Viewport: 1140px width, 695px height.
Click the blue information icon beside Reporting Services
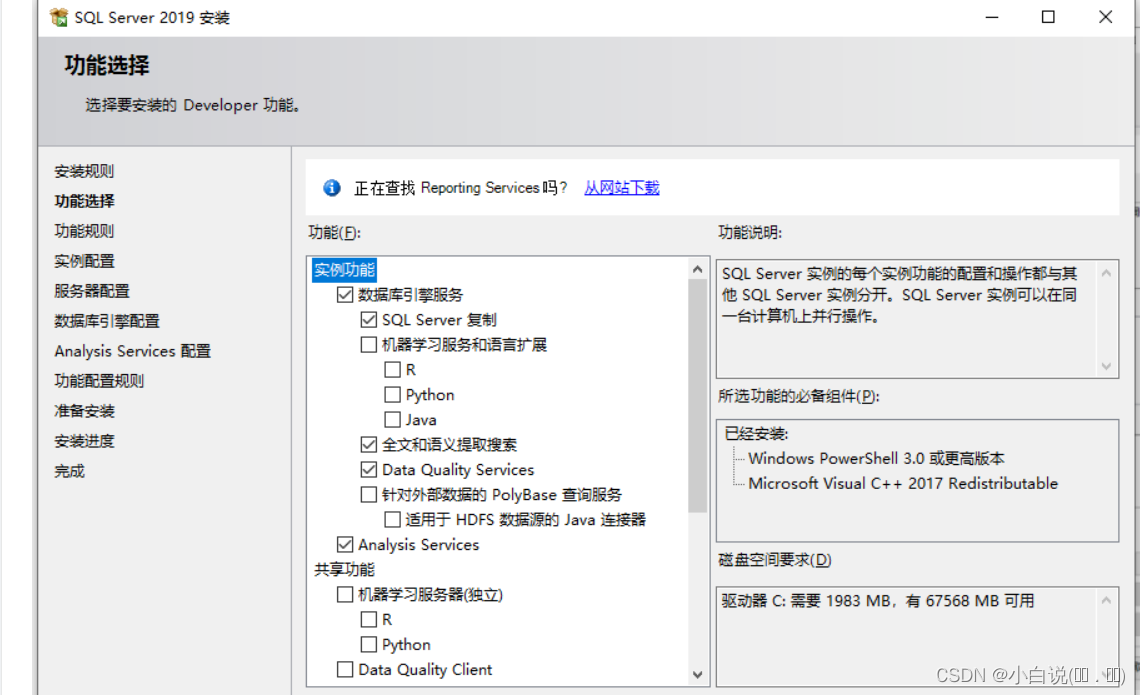tap(332, 188)
